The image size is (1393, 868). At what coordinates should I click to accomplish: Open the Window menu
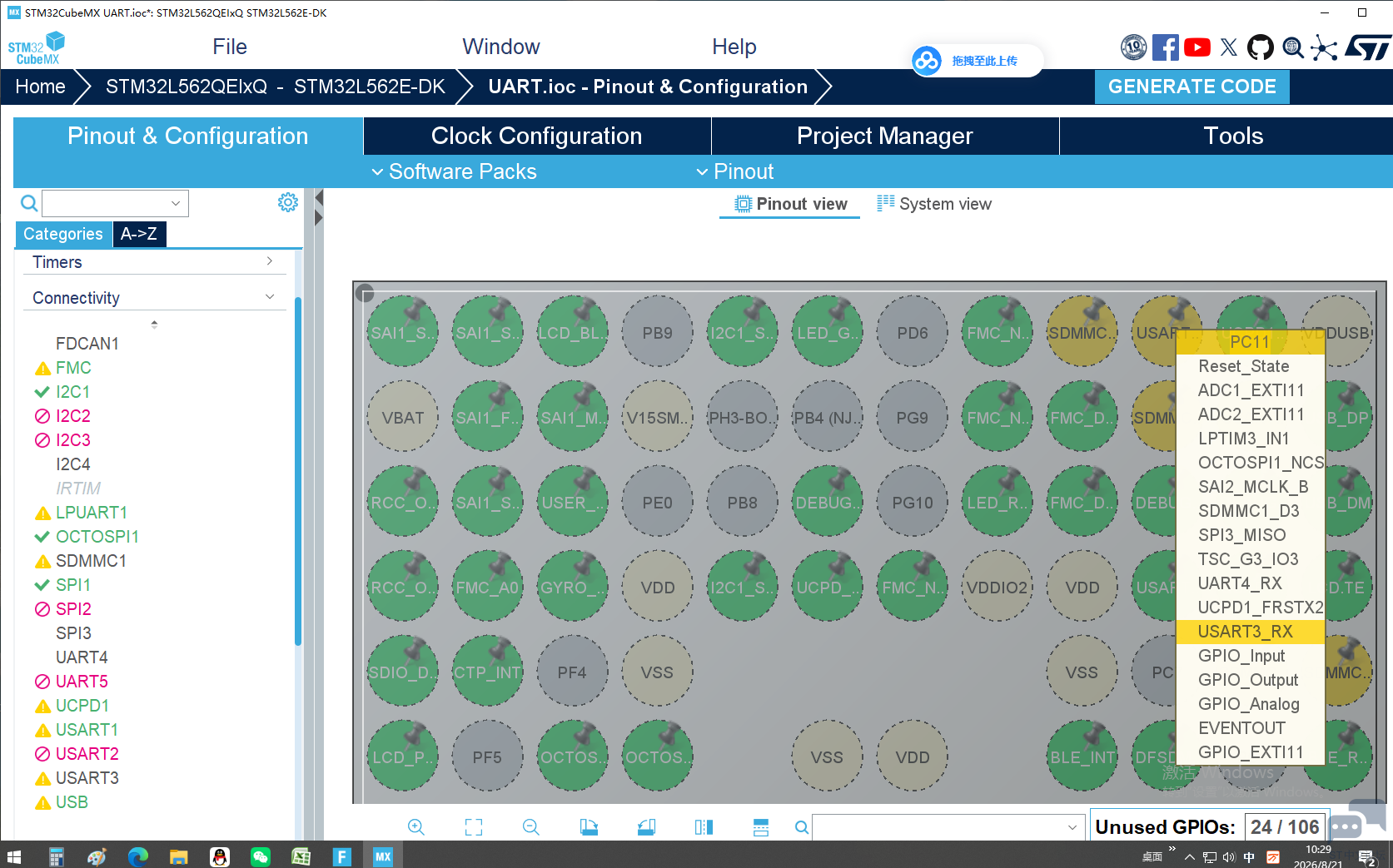coord(501,47)
